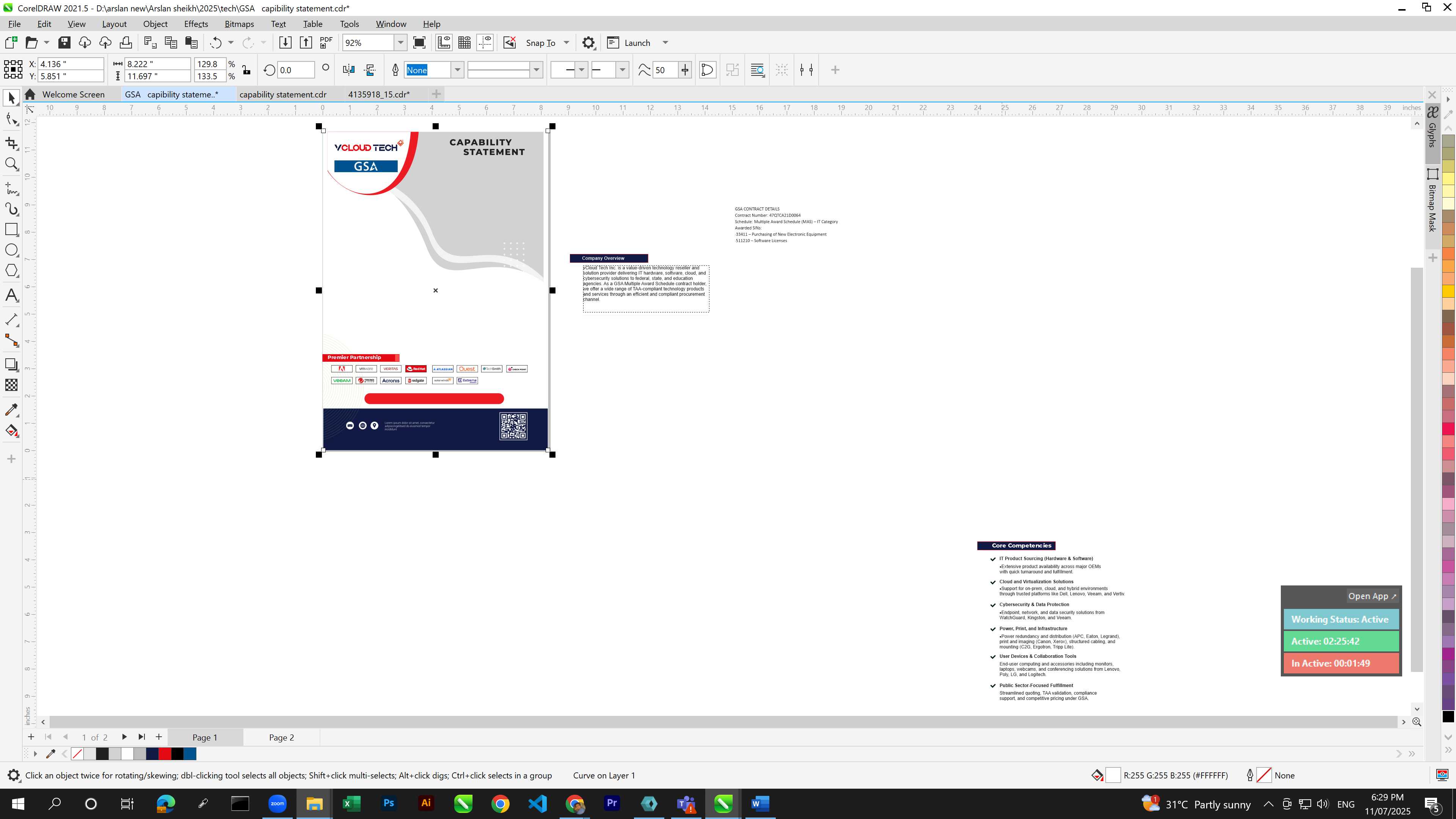The image size is (1456, 819).
Task: Select the Interactive Fill tool
Action: click(x=11, y=431)
